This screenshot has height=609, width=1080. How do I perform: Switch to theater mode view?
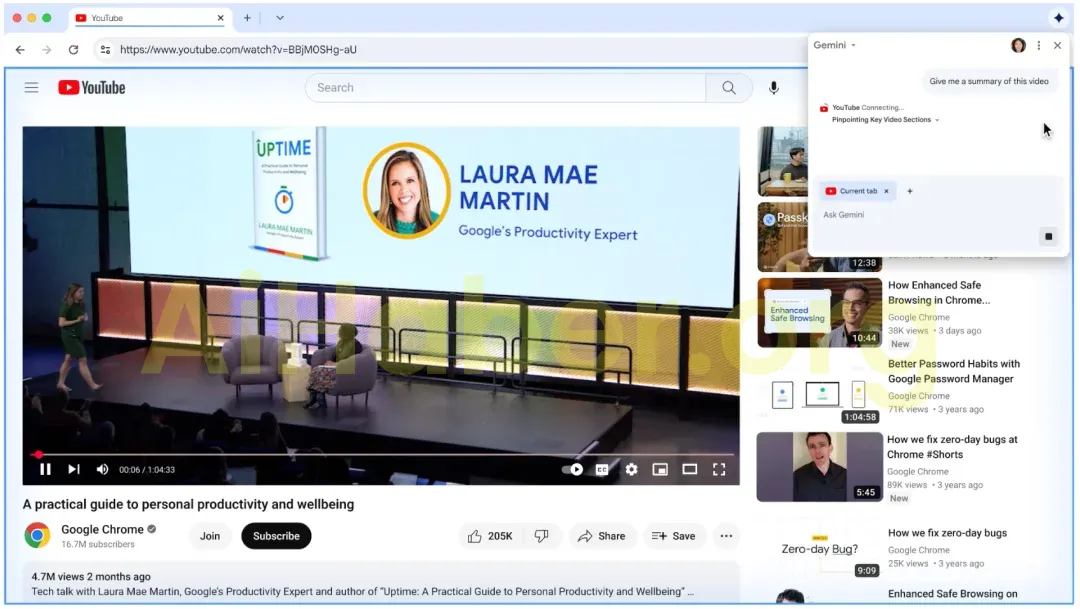point(689,469)
